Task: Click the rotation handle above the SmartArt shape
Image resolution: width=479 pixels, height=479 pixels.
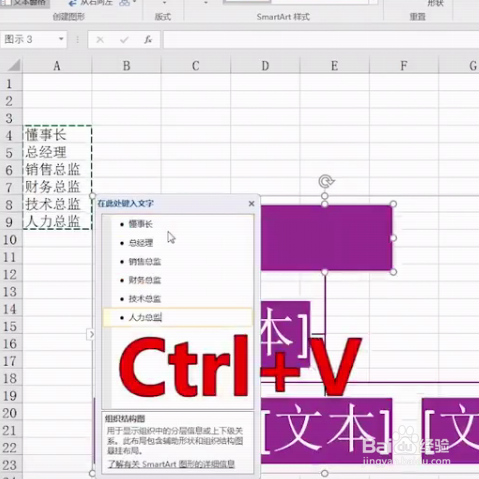Action: (326, 182)
